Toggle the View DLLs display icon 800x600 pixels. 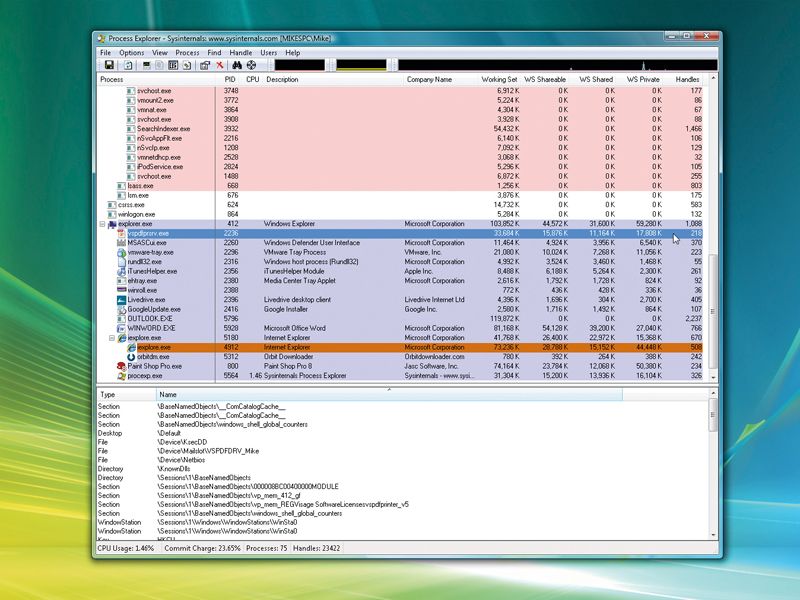point(160,65)
